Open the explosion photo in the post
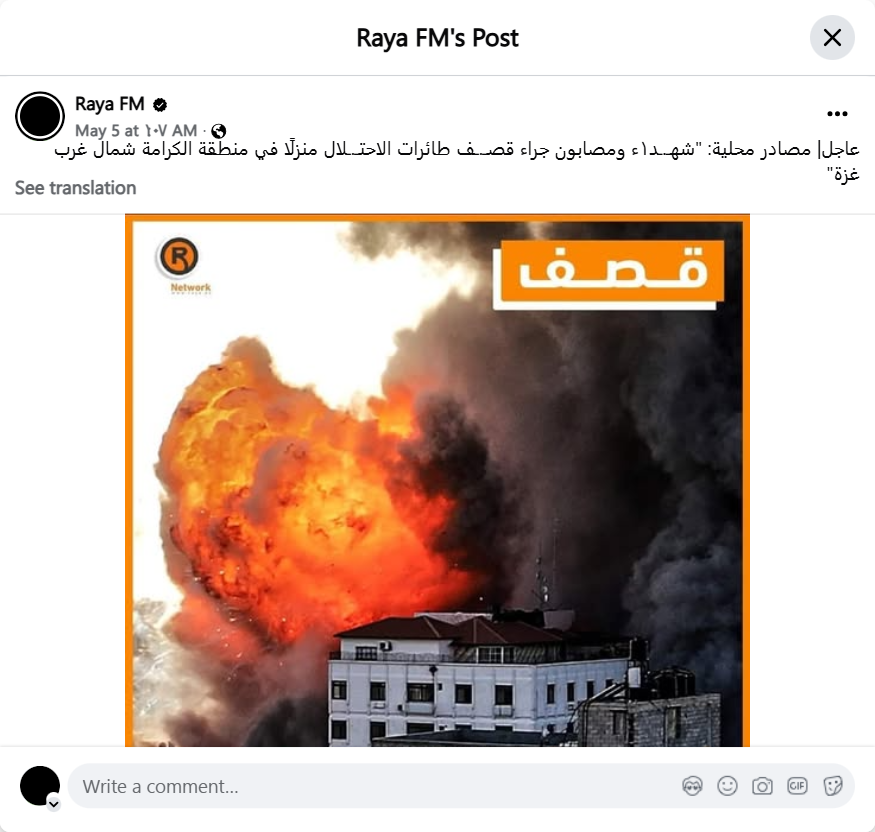 [x=438, y=480]
